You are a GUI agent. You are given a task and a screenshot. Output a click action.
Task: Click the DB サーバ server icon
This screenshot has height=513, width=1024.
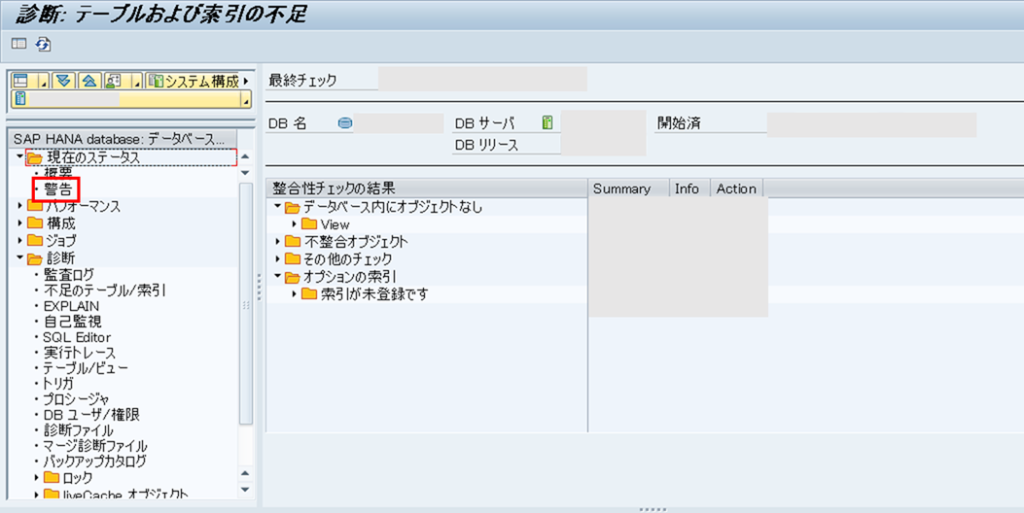click(547, 123)
